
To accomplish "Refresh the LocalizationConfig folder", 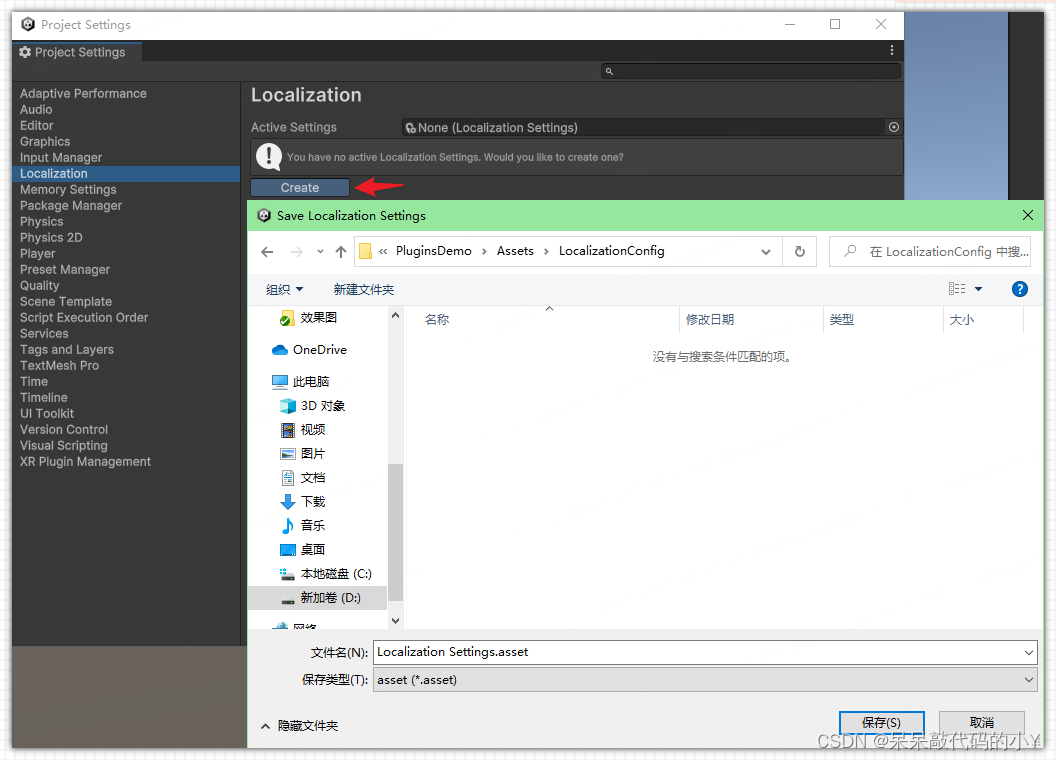I will click(x=799, y=251).
